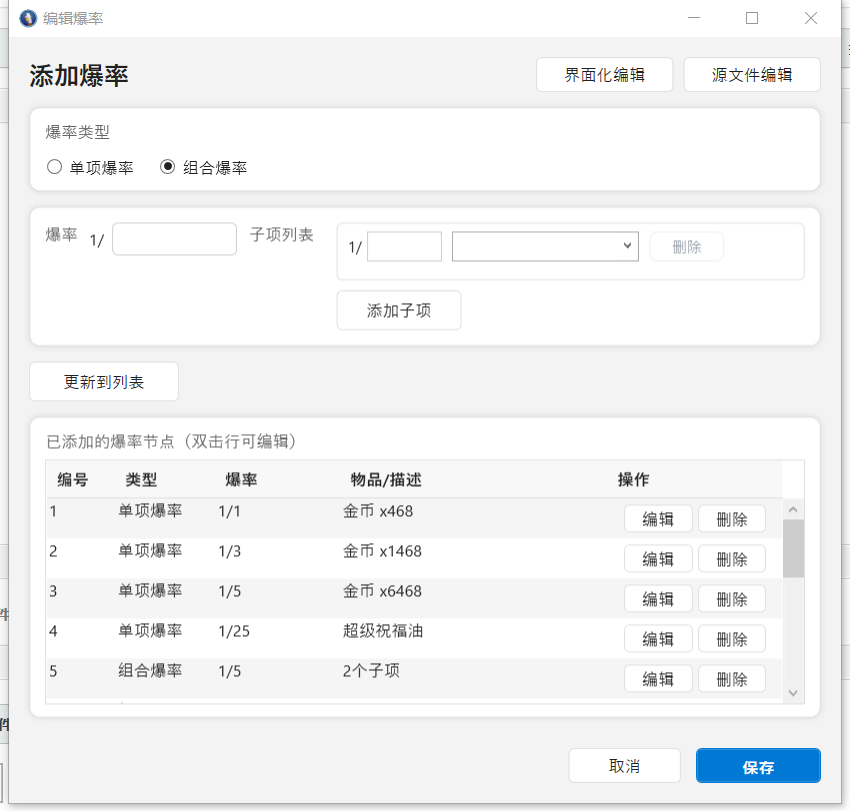This screenshot has height=811, width=850.
Task: Click 删除 next to the sub-item dropdown
Action: [686, 246]
